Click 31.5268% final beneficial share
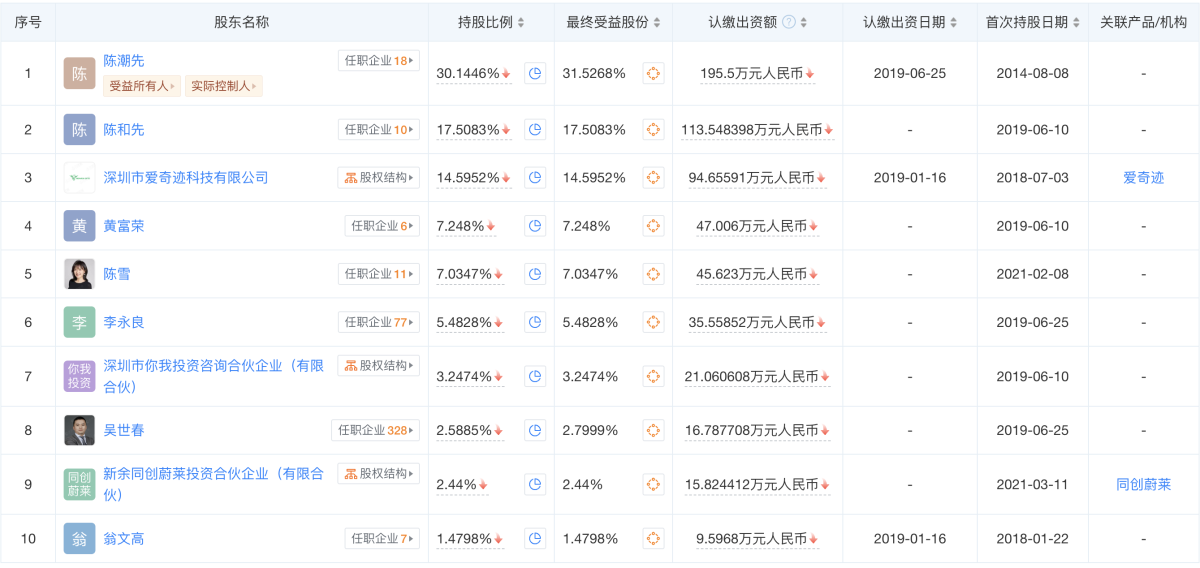 click(594, 73)
